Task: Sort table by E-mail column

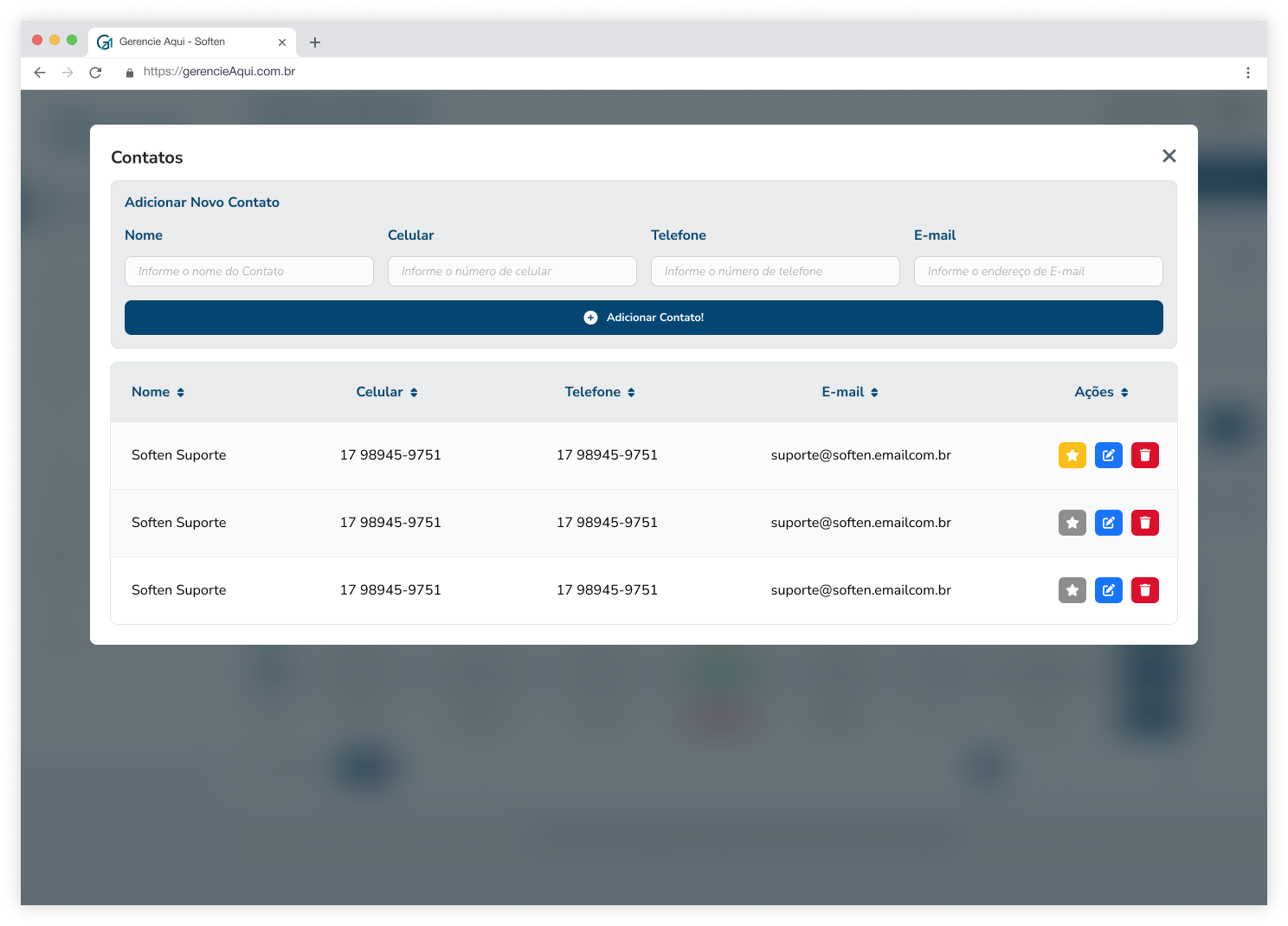Action: point(850,392)
